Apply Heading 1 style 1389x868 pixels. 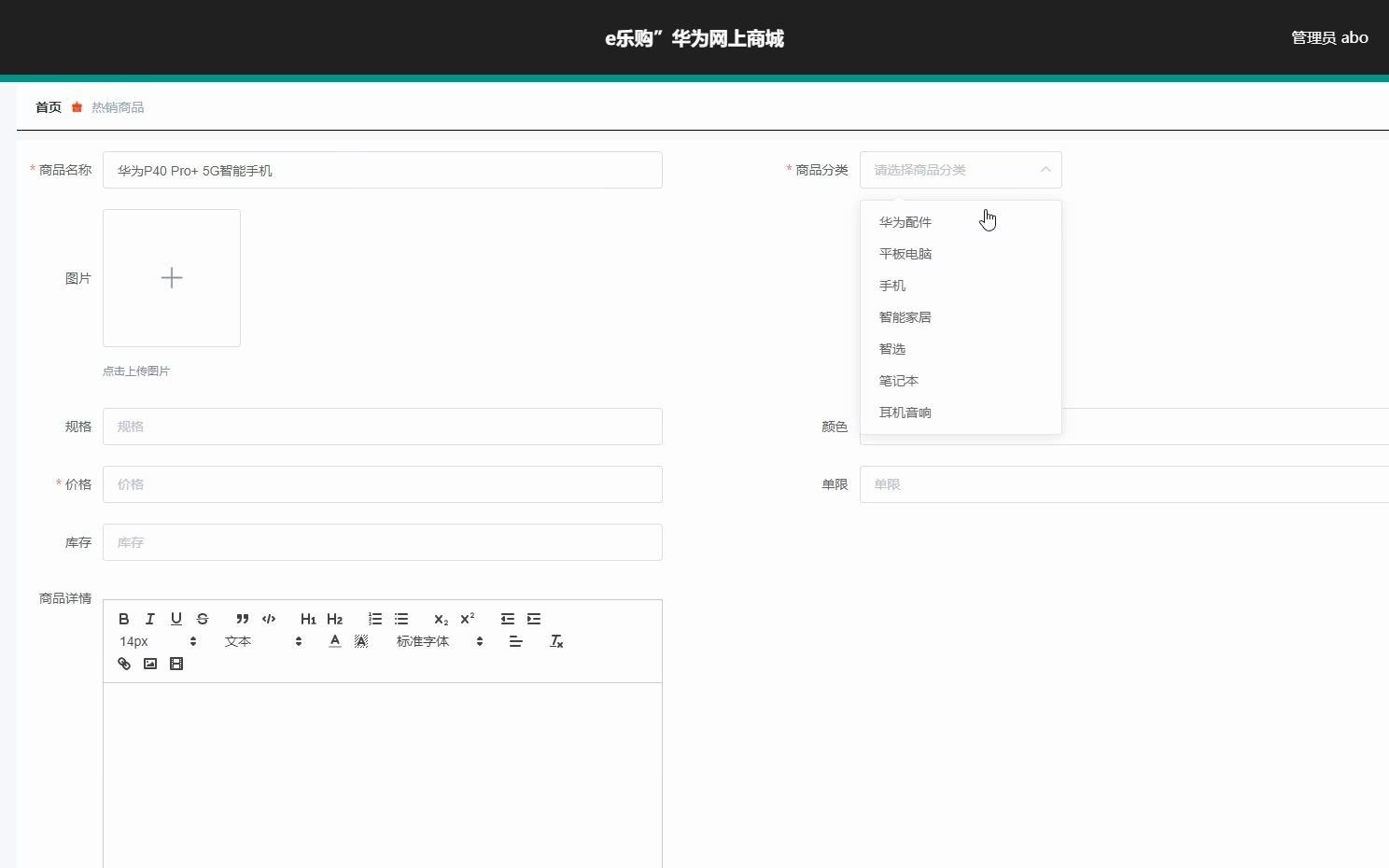[308, 619]
